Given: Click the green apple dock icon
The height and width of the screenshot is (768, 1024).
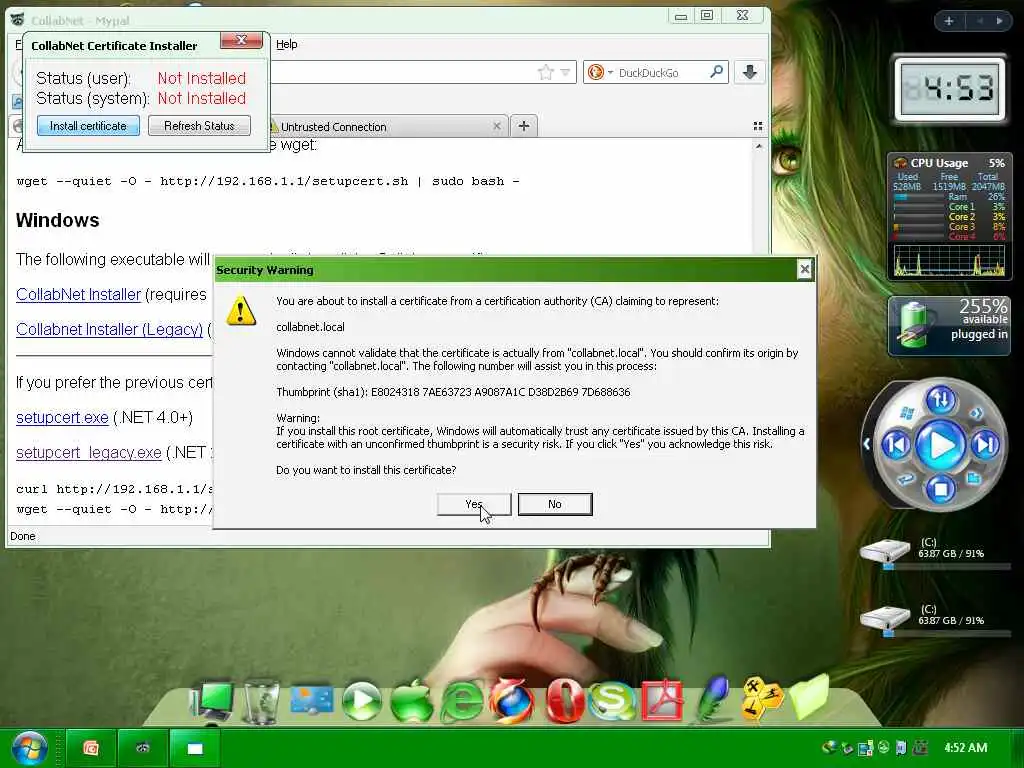Looking at the screenshot, I should coord(412,701).
